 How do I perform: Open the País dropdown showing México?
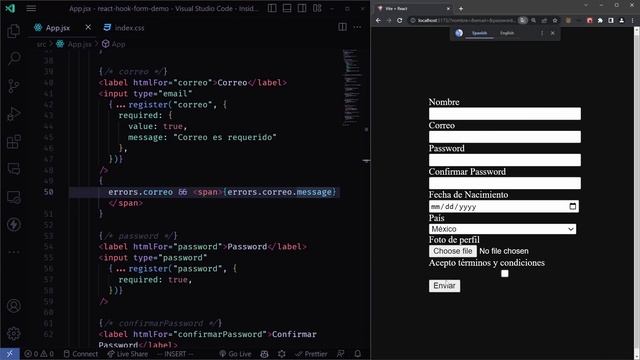(x=502, y=229)
